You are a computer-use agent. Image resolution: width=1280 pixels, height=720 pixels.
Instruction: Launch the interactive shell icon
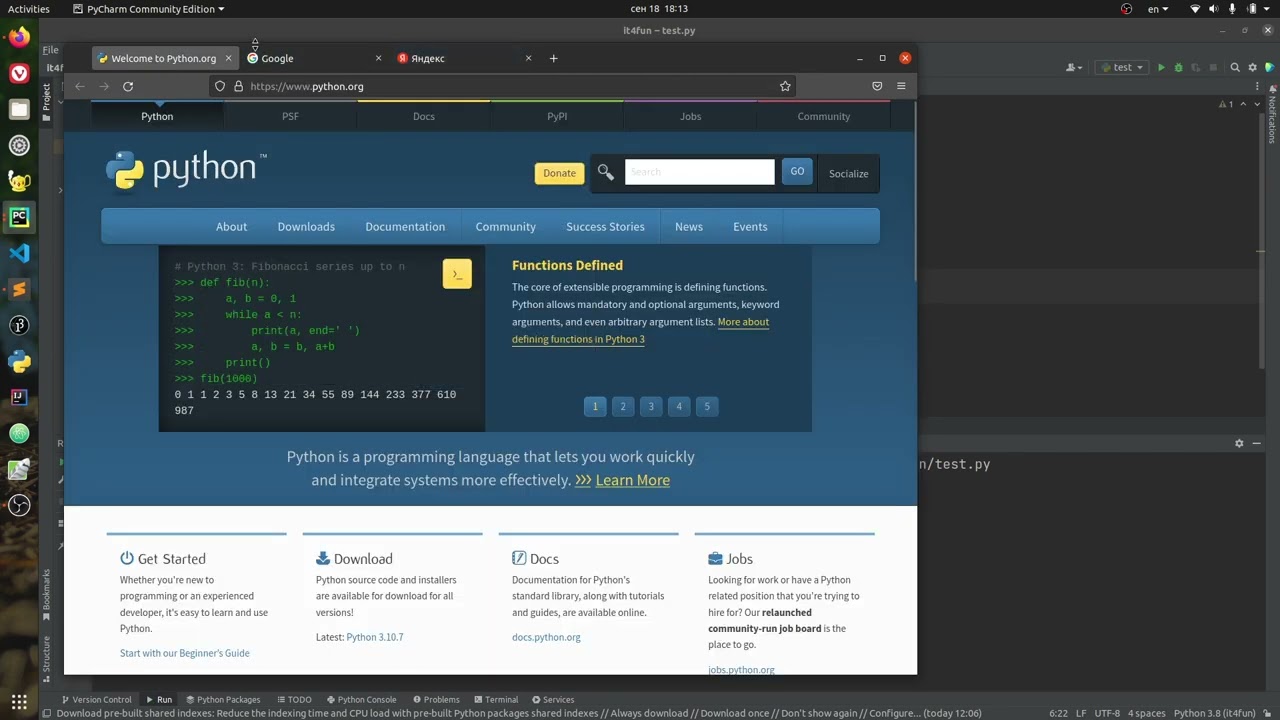(457, 274)
